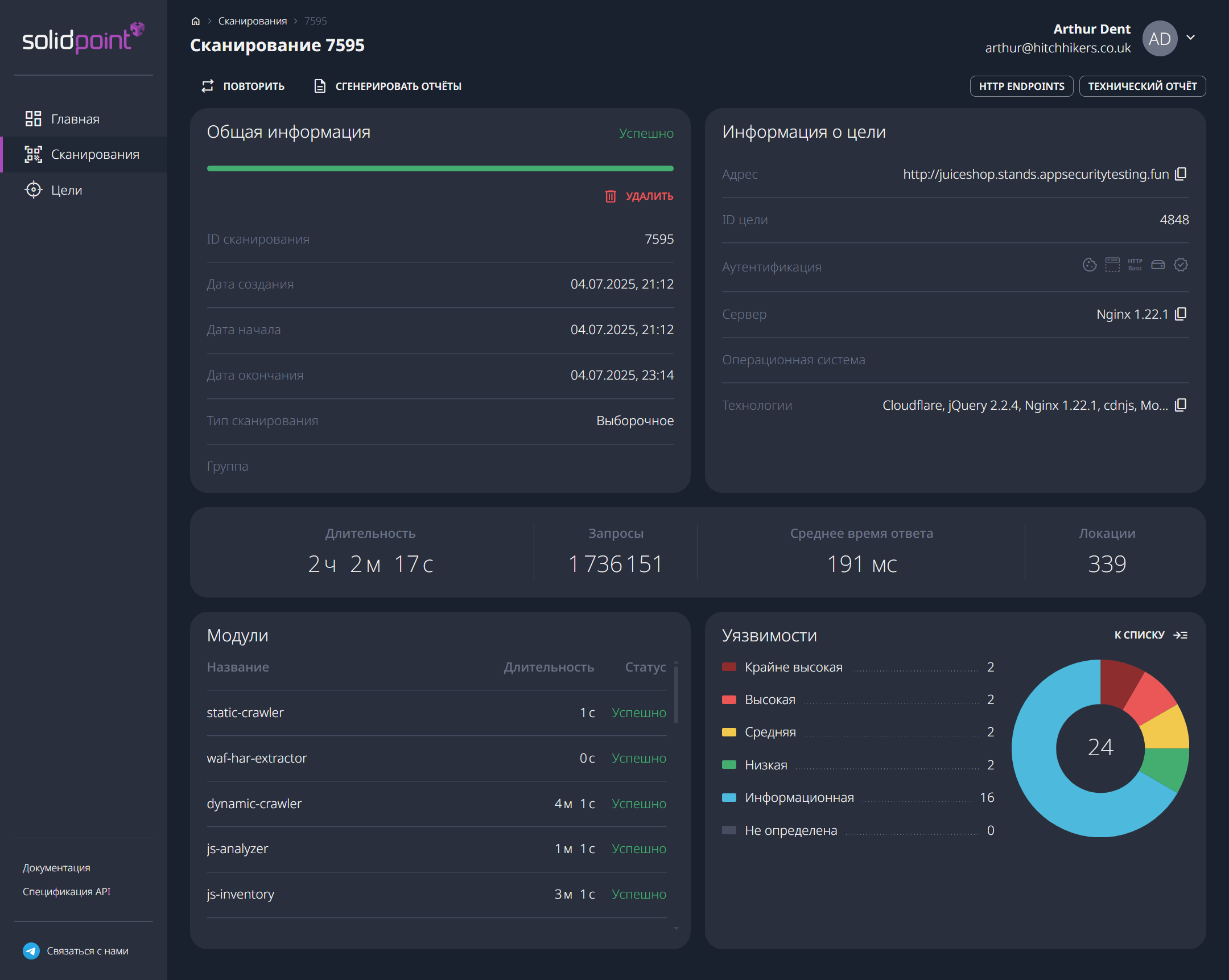Click the red Крайне высокая severity swatch
Viewport: 1229px width, 980px height.
pos(729,666)
